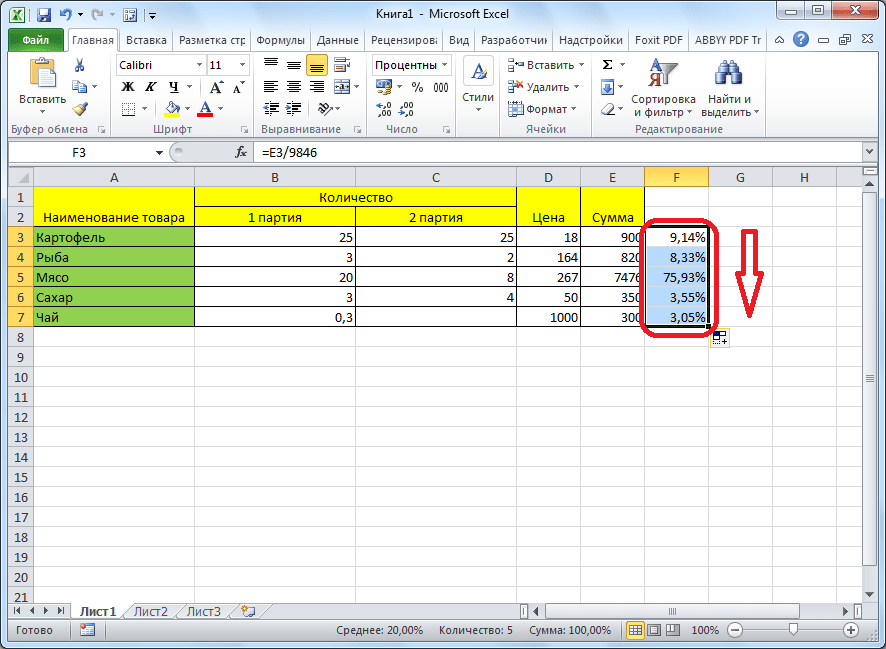Toggle bold formatting (Ж)
The height and width of the screenshot is (649, 886).
pyautogui.click(x=128, y=87)
